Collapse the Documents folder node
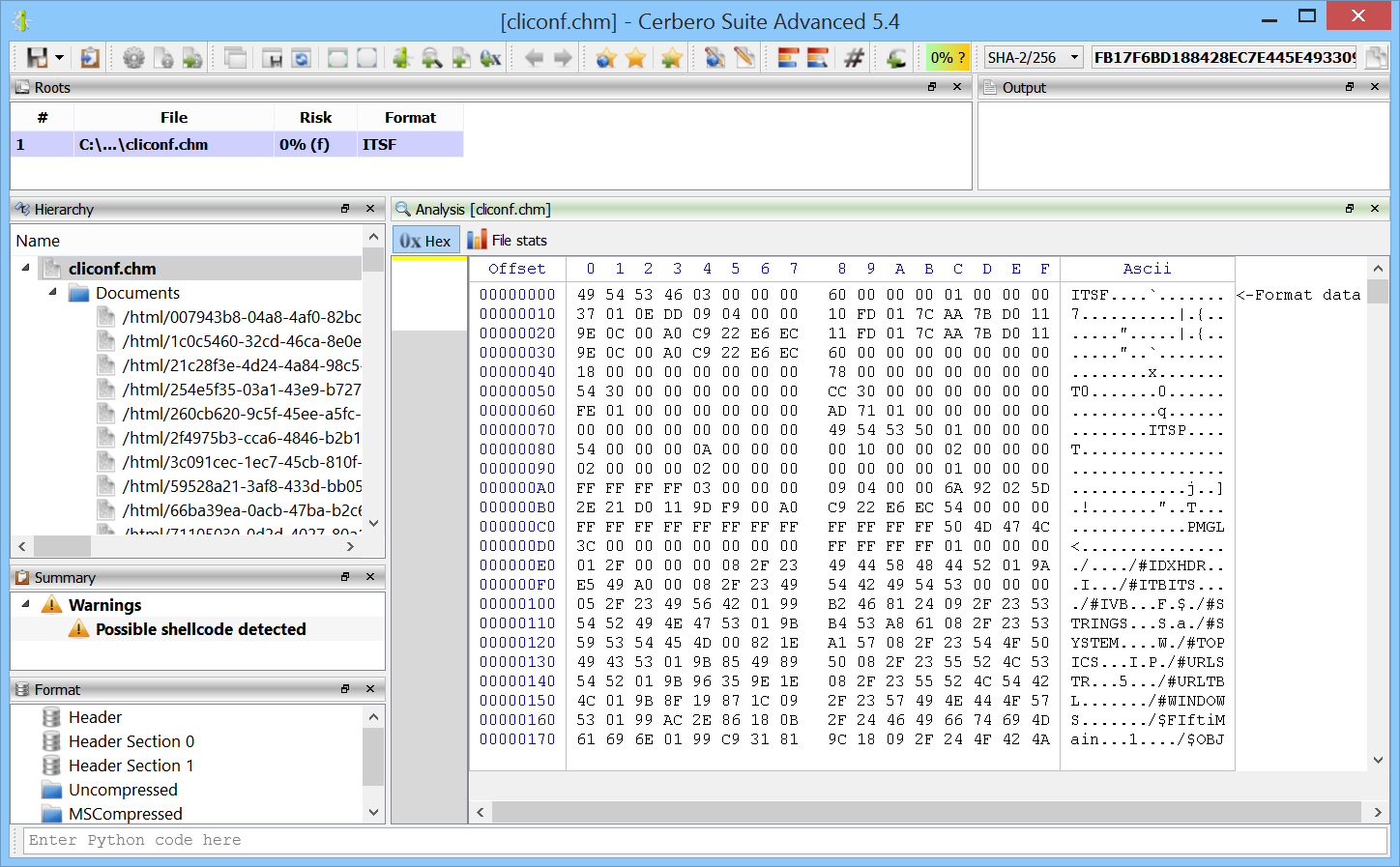 point(52,292)
